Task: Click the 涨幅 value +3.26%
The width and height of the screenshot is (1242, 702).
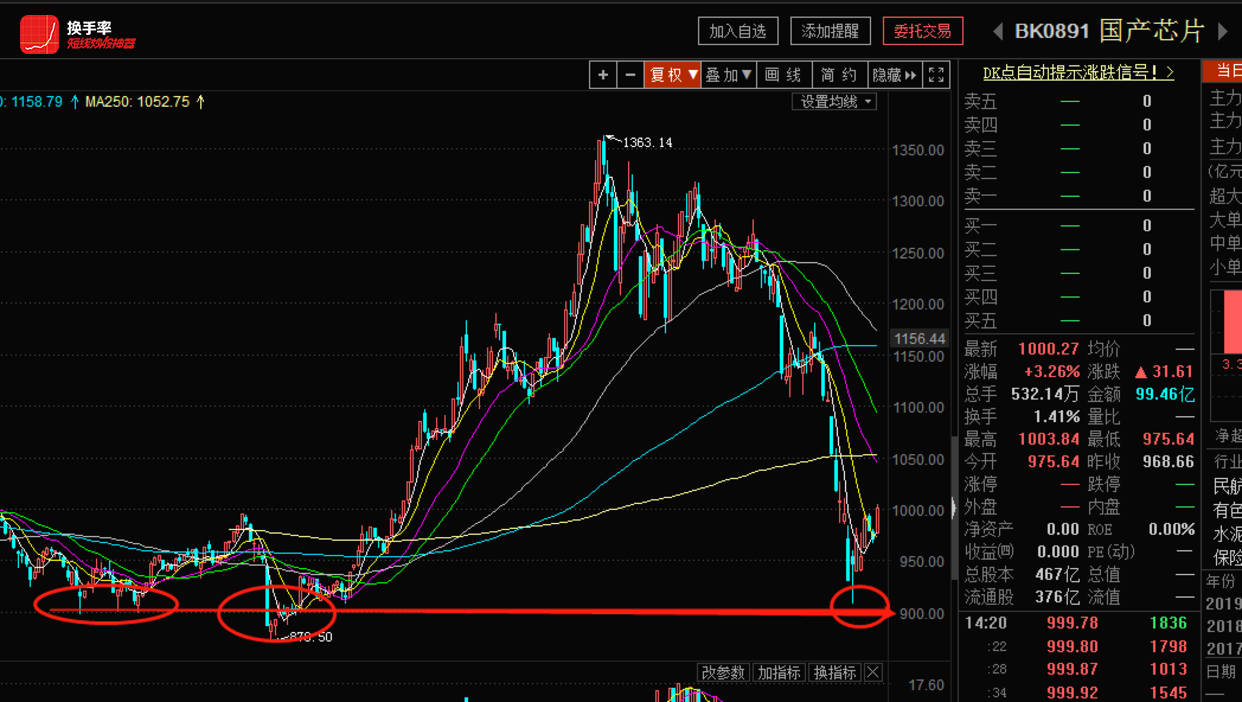Action: [1050, 372]
